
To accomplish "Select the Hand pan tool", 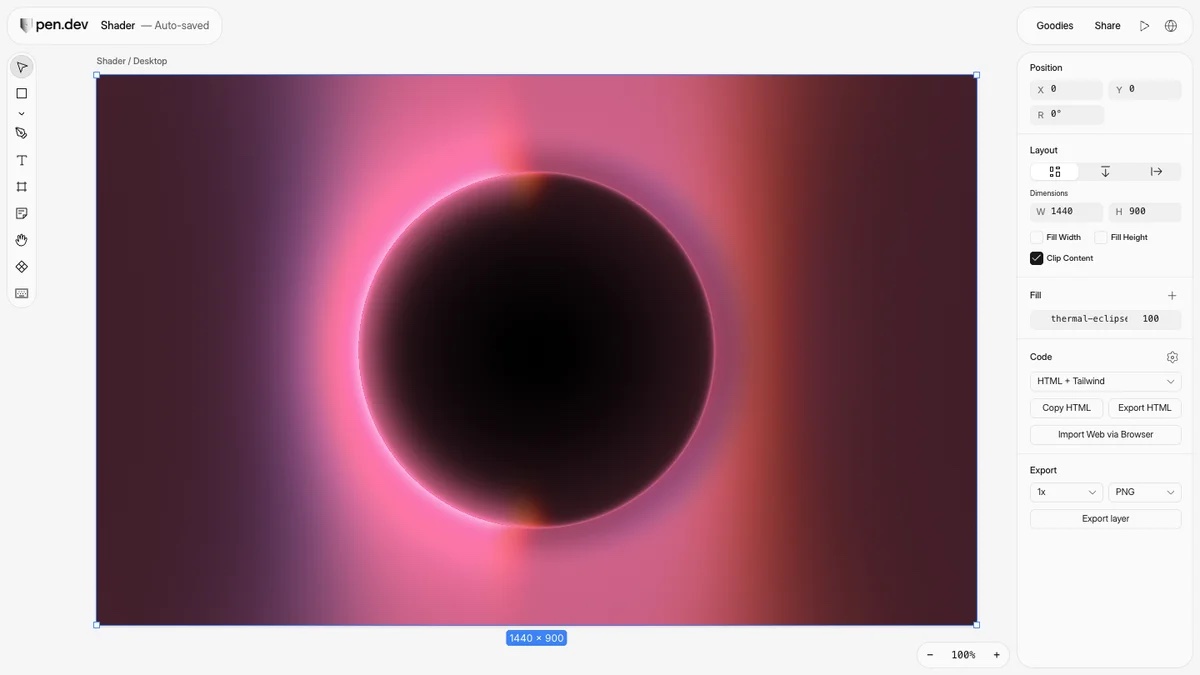I will coord(21,240).
